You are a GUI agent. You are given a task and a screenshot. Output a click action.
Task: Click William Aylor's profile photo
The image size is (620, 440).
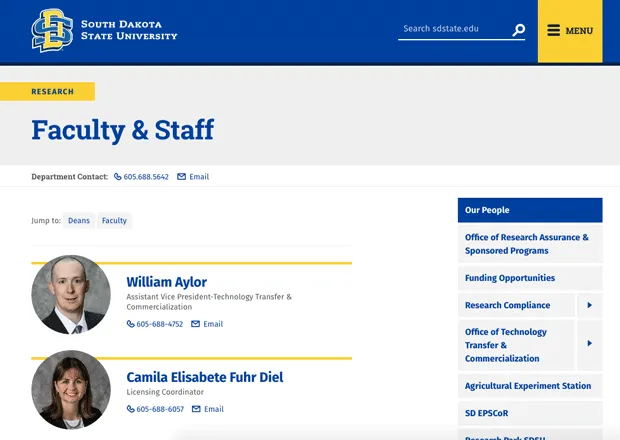click(x=71, y=295)
